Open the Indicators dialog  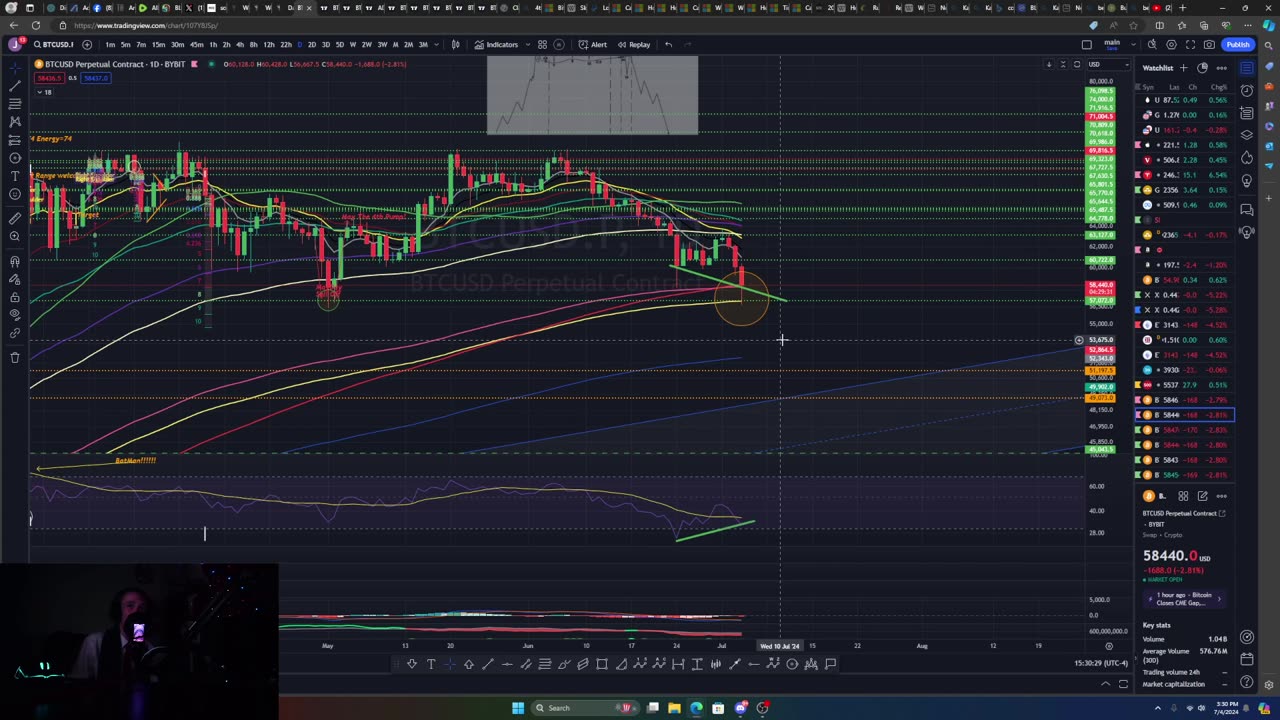click(497, 44)
